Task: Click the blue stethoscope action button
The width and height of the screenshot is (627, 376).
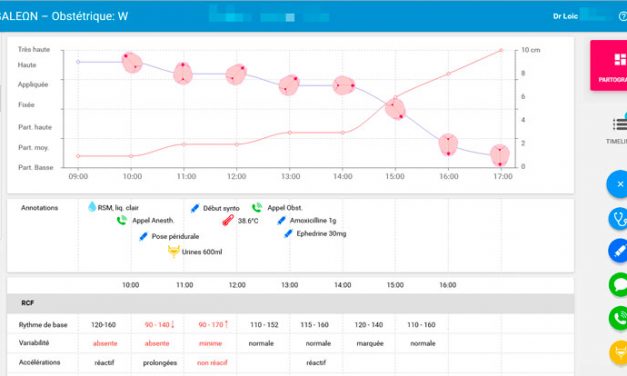Action: (x=619, y=218)
